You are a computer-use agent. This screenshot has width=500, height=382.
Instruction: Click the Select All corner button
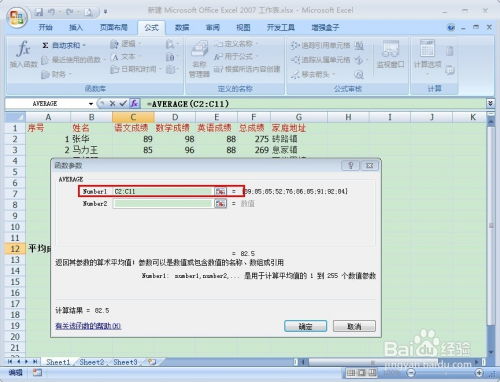(15, 117)
